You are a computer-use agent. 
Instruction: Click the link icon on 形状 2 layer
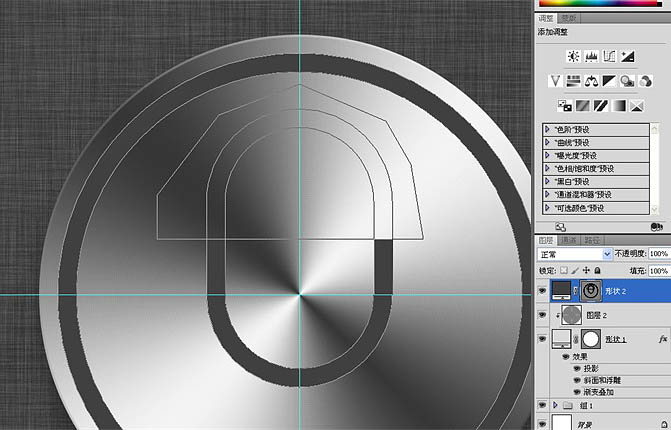(576, 291)
